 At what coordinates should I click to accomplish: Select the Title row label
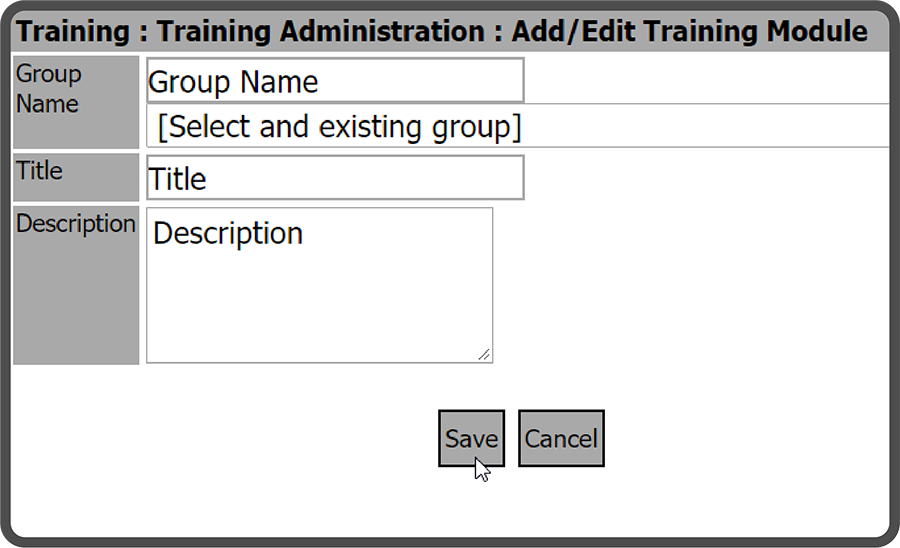click(40, 171)
